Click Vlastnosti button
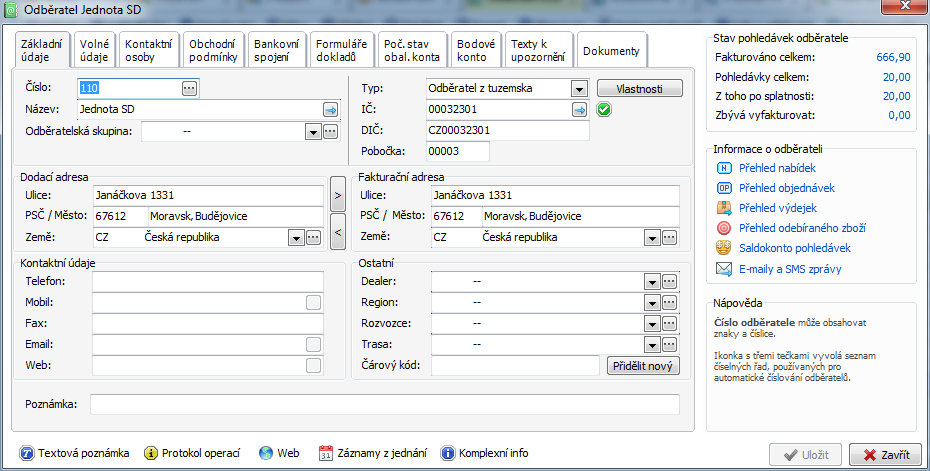 pyautogui.click(x=639, y=89)
